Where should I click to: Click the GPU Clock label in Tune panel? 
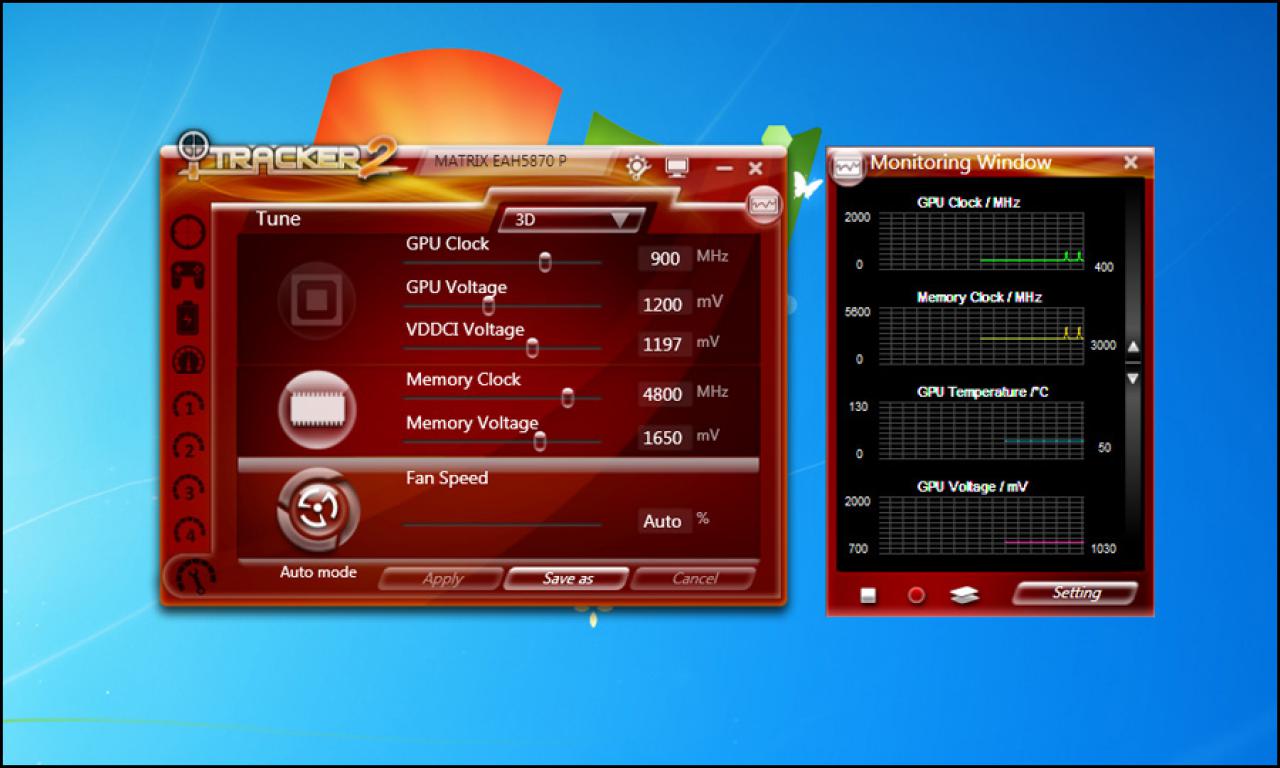(x=448, y=243)
